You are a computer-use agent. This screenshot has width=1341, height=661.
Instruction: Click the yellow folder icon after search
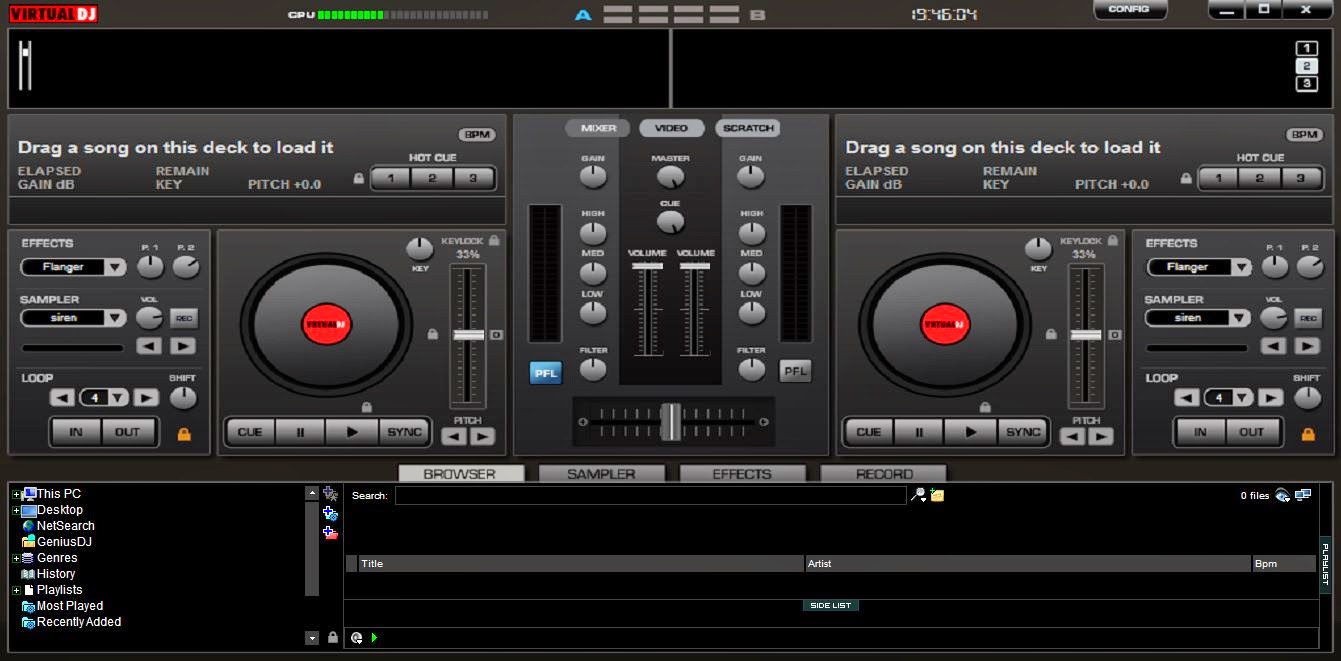coord(938,495)
